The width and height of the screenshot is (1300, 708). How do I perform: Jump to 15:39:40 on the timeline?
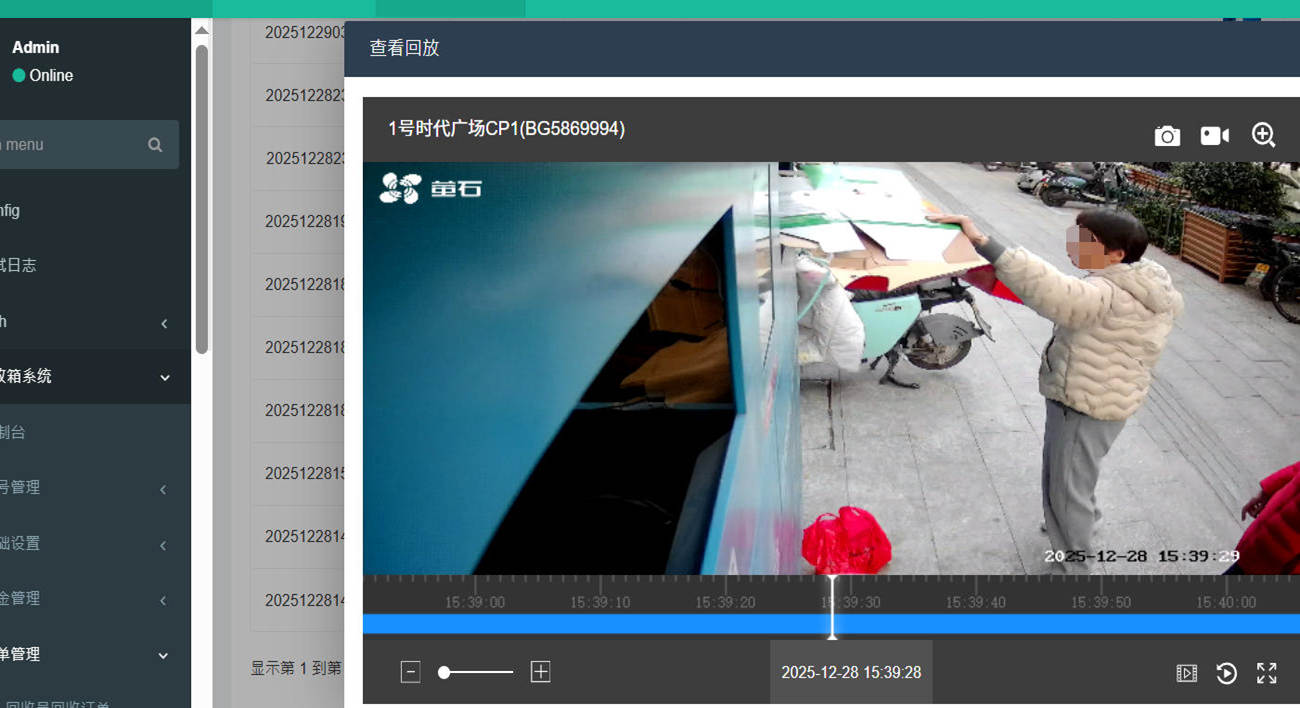(x=975, y=602)
